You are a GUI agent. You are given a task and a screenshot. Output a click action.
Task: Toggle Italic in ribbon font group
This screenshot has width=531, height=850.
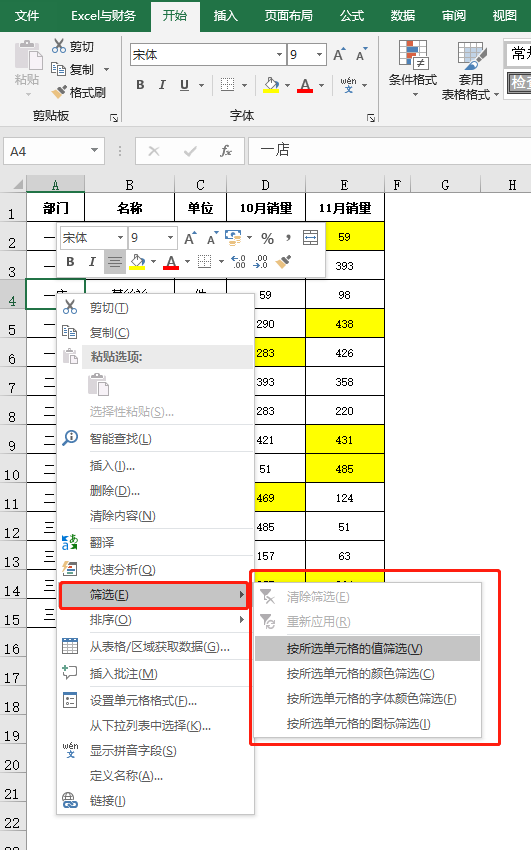coord(162,85)
